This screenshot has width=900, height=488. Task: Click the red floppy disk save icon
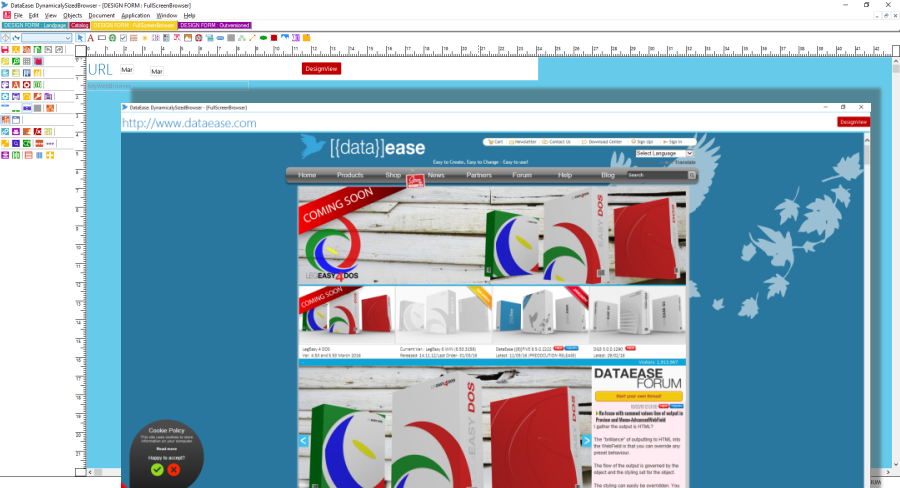pos(5,49)
